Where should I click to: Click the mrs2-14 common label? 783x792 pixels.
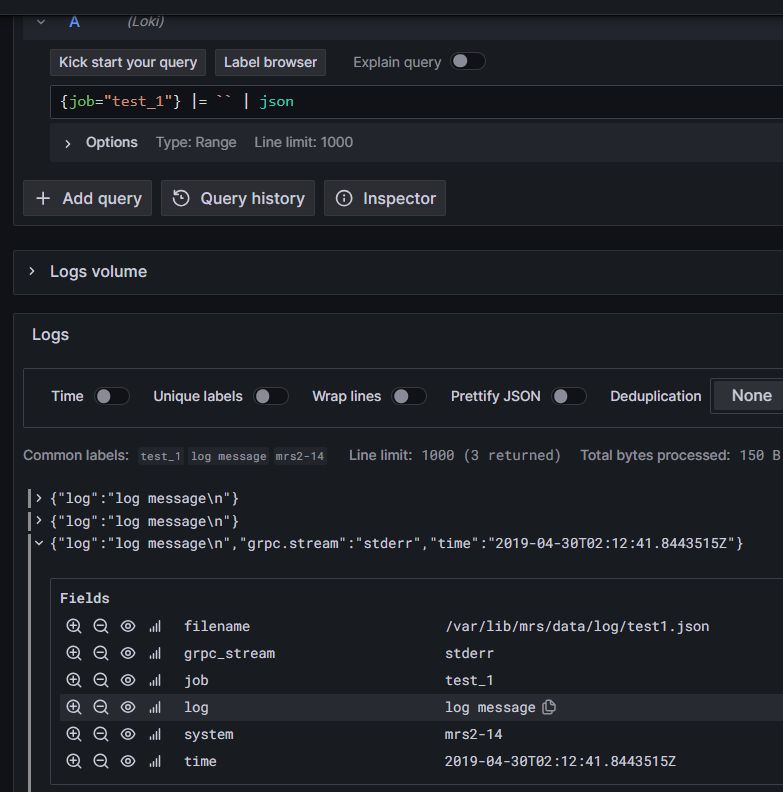[300, 456]
